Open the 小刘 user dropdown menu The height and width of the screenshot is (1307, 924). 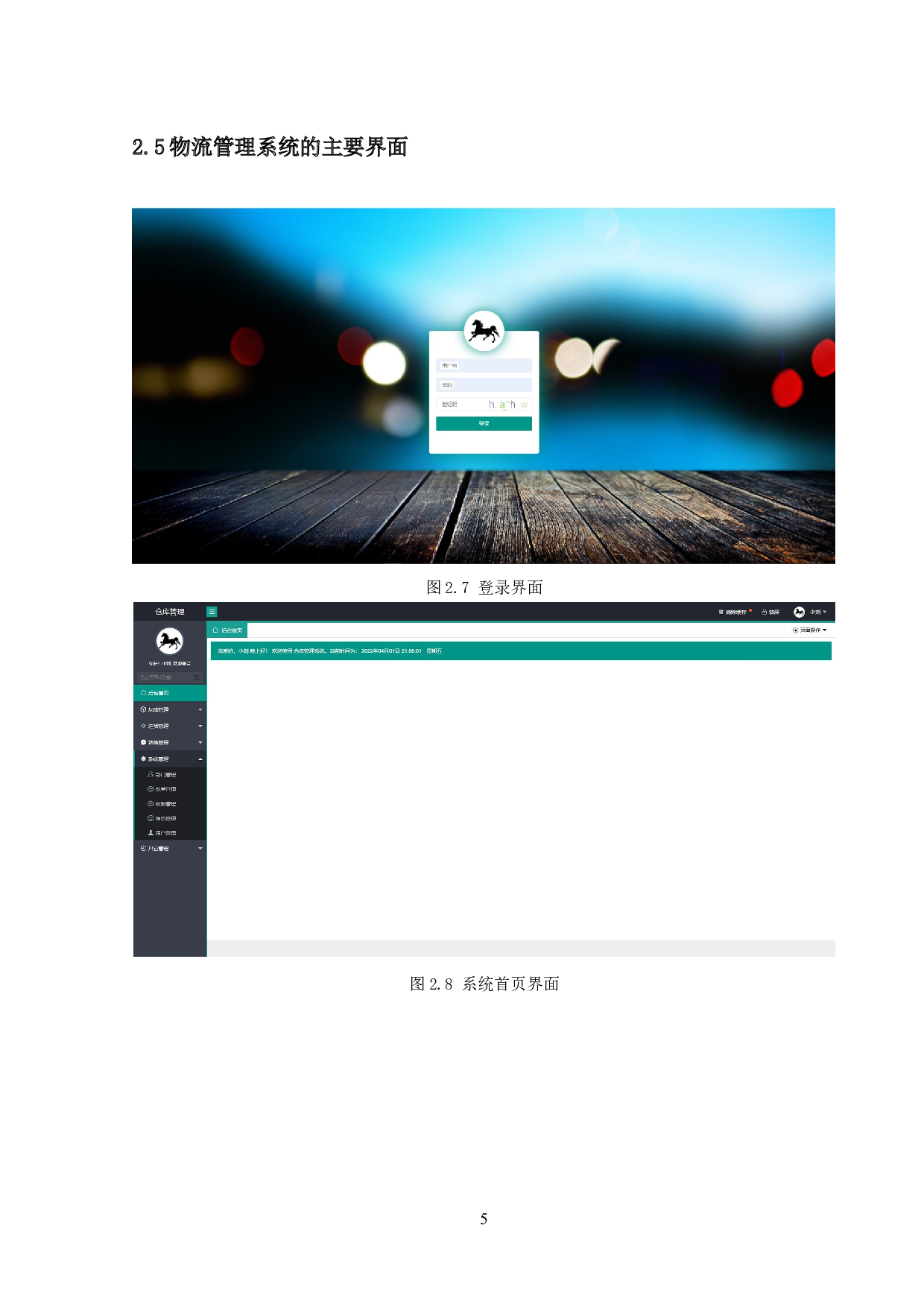click(x=818, y=612)
